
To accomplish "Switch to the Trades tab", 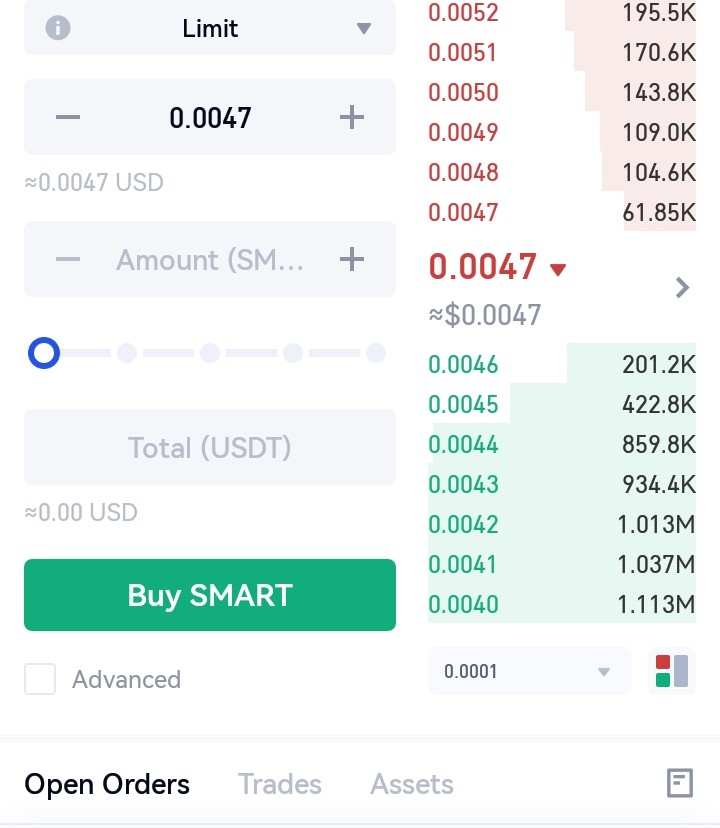I will (279, 784).
